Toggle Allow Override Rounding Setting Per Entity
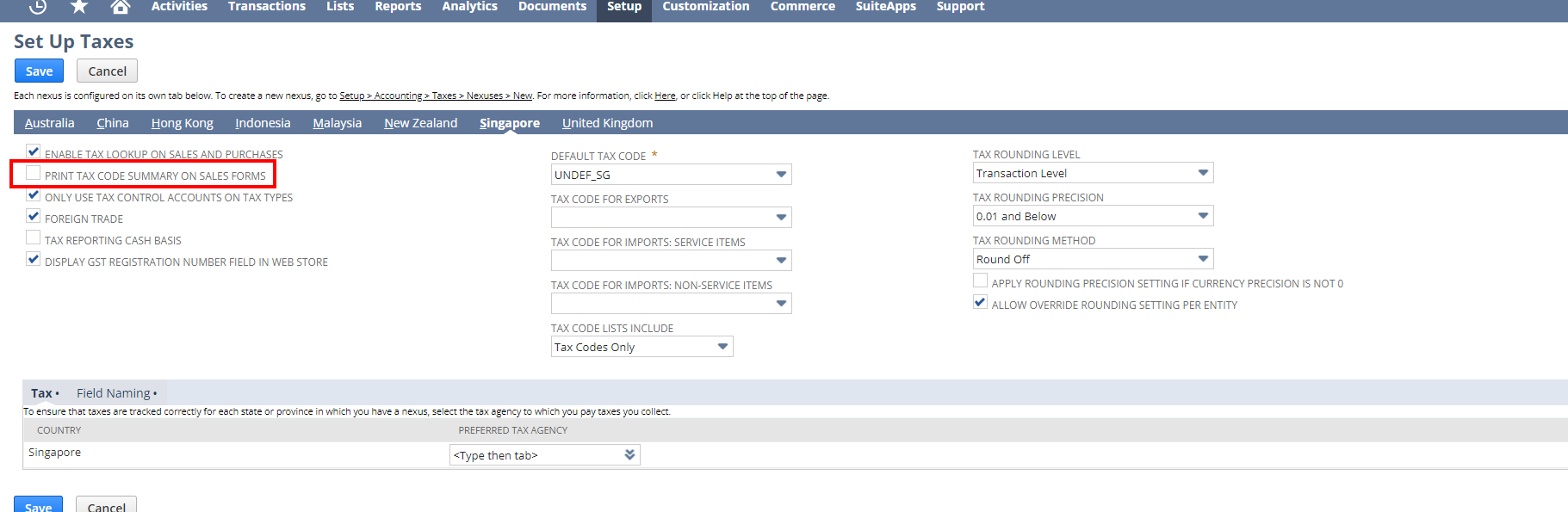The image size is (1568, 512). click(x=980, y=303)
